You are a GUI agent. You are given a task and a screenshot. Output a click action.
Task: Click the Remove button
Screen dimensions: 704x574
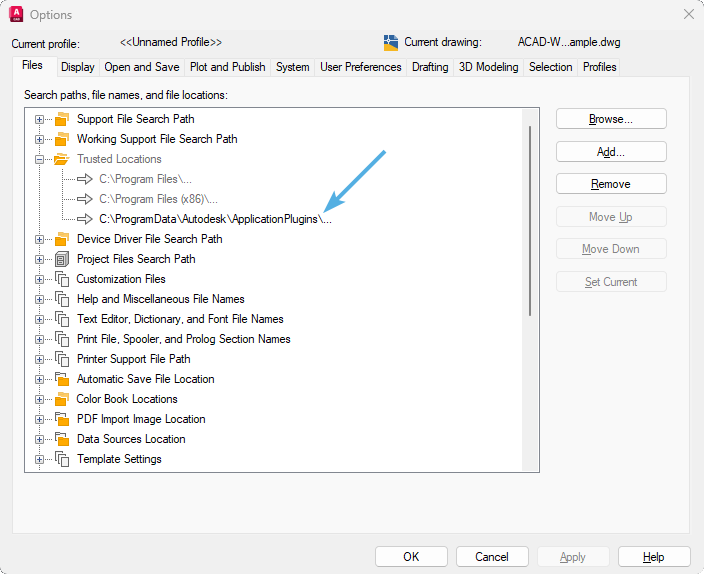611,184
